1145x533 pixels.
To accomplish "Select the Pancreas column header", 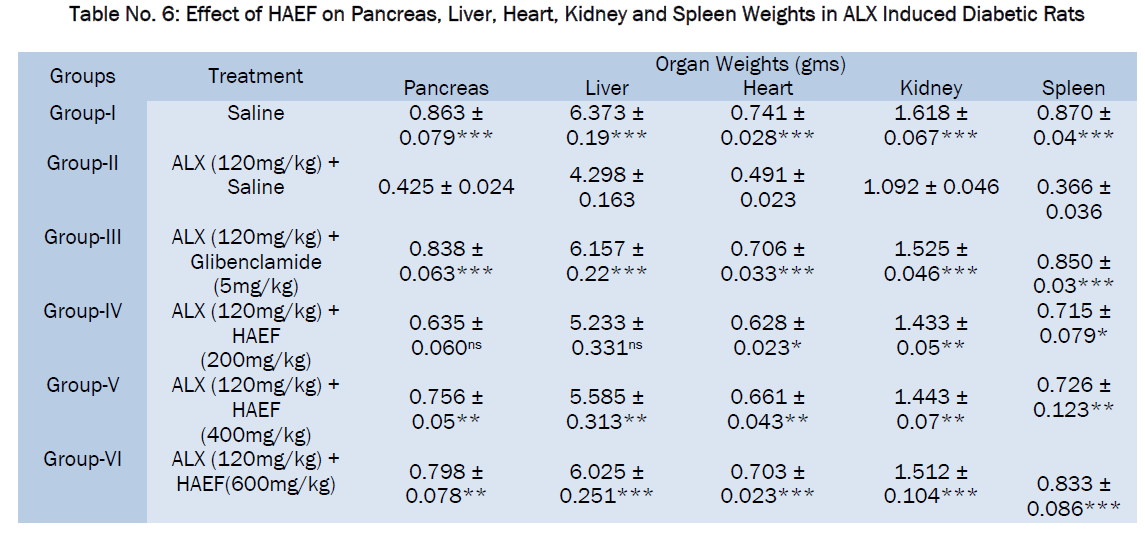I will click(446, 89).
